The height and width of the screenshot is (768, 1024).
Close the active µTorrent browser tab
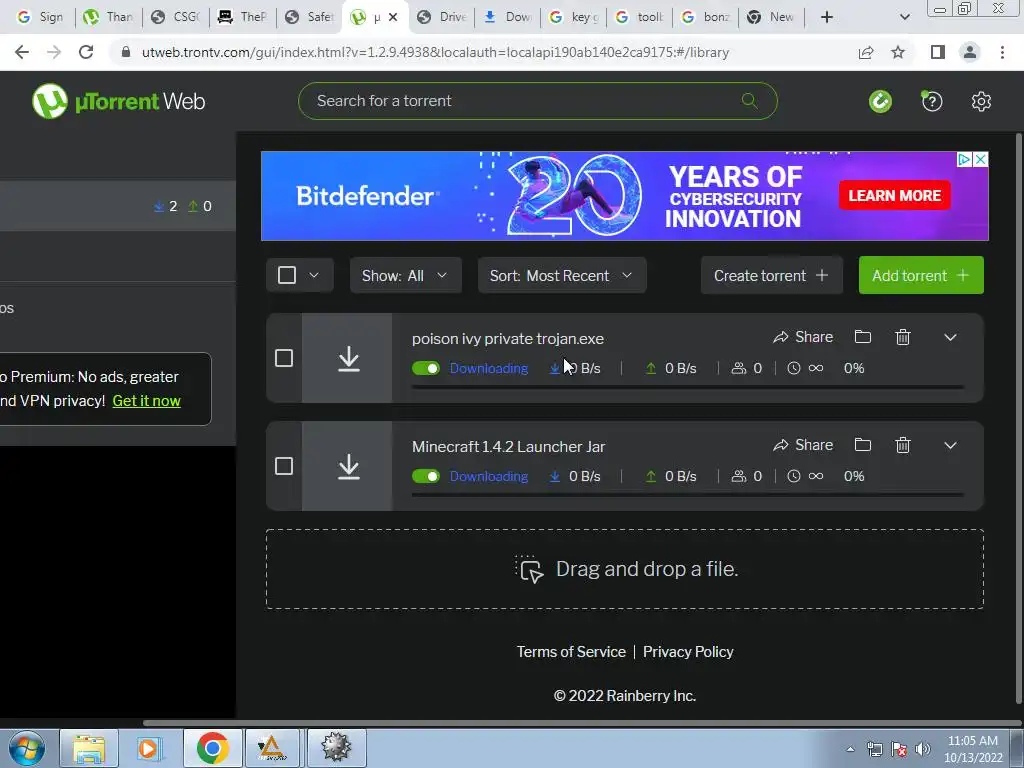coord(392,18)
